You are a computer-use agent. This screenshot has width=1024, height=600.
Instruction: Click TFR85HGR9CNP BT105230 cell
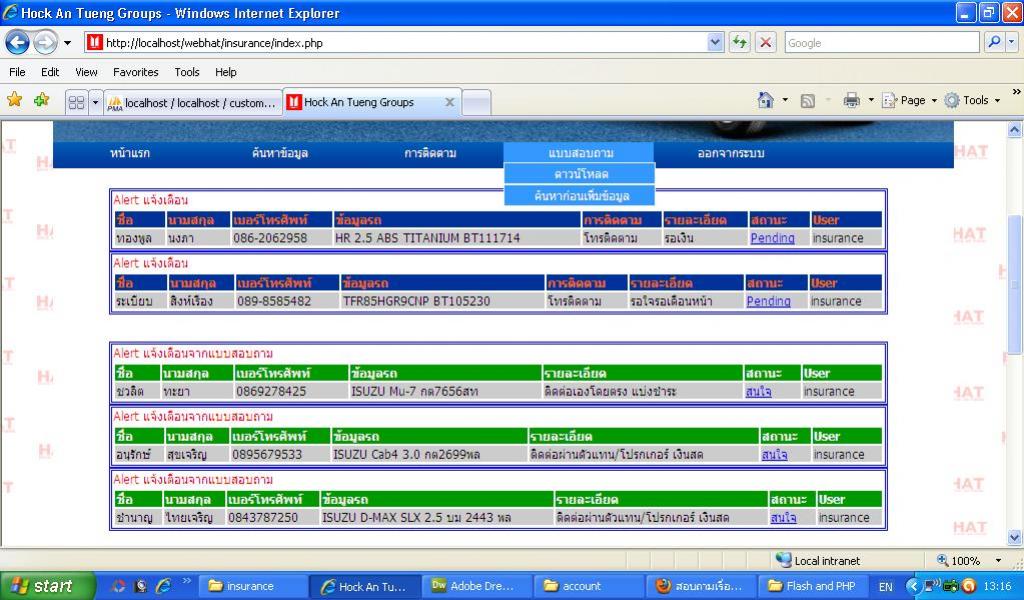(442, 301)
